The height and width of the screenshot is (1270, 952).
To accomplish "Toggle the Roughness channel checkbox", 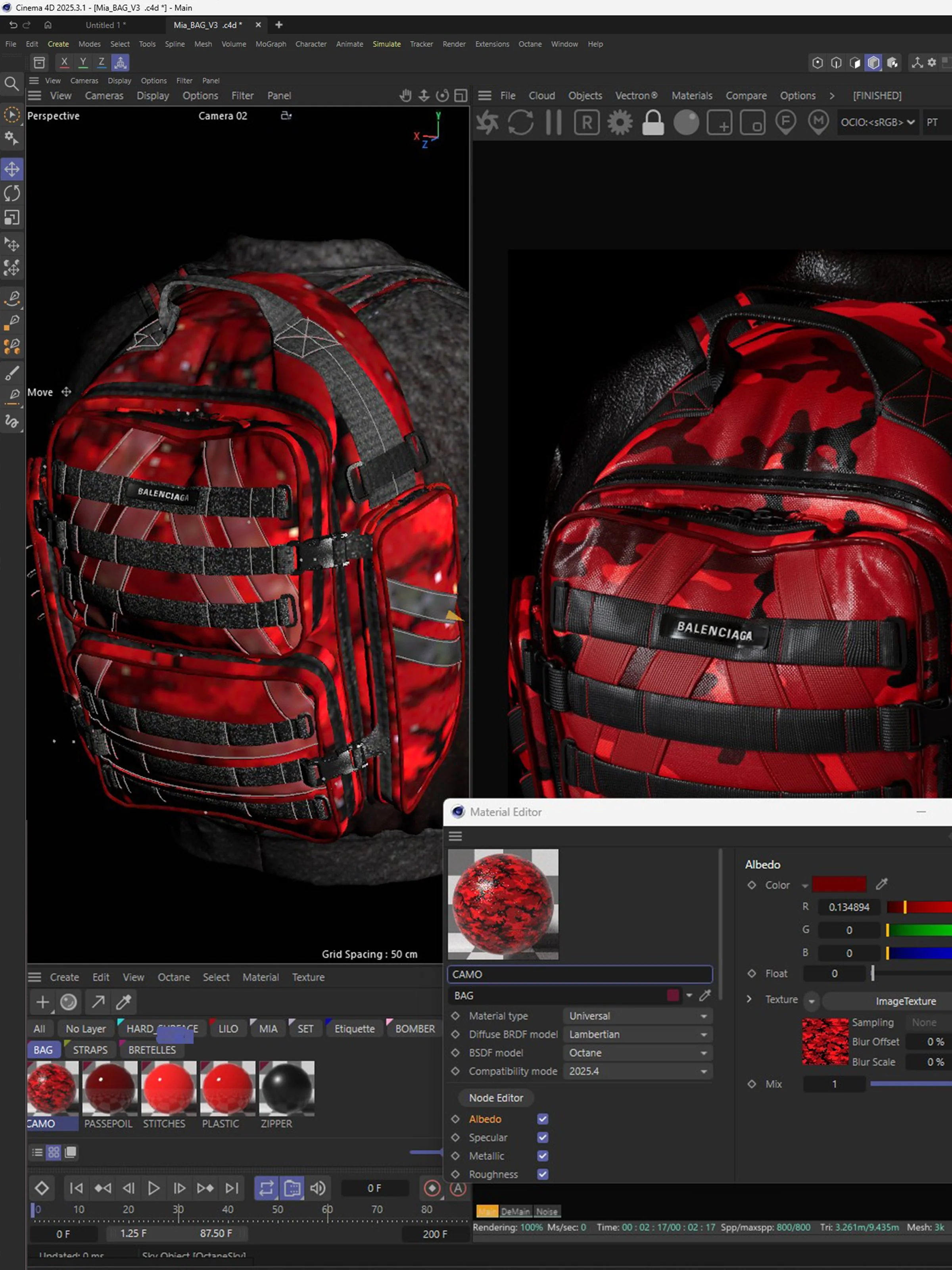I will pyautogui.click(x=543, y=1174).
